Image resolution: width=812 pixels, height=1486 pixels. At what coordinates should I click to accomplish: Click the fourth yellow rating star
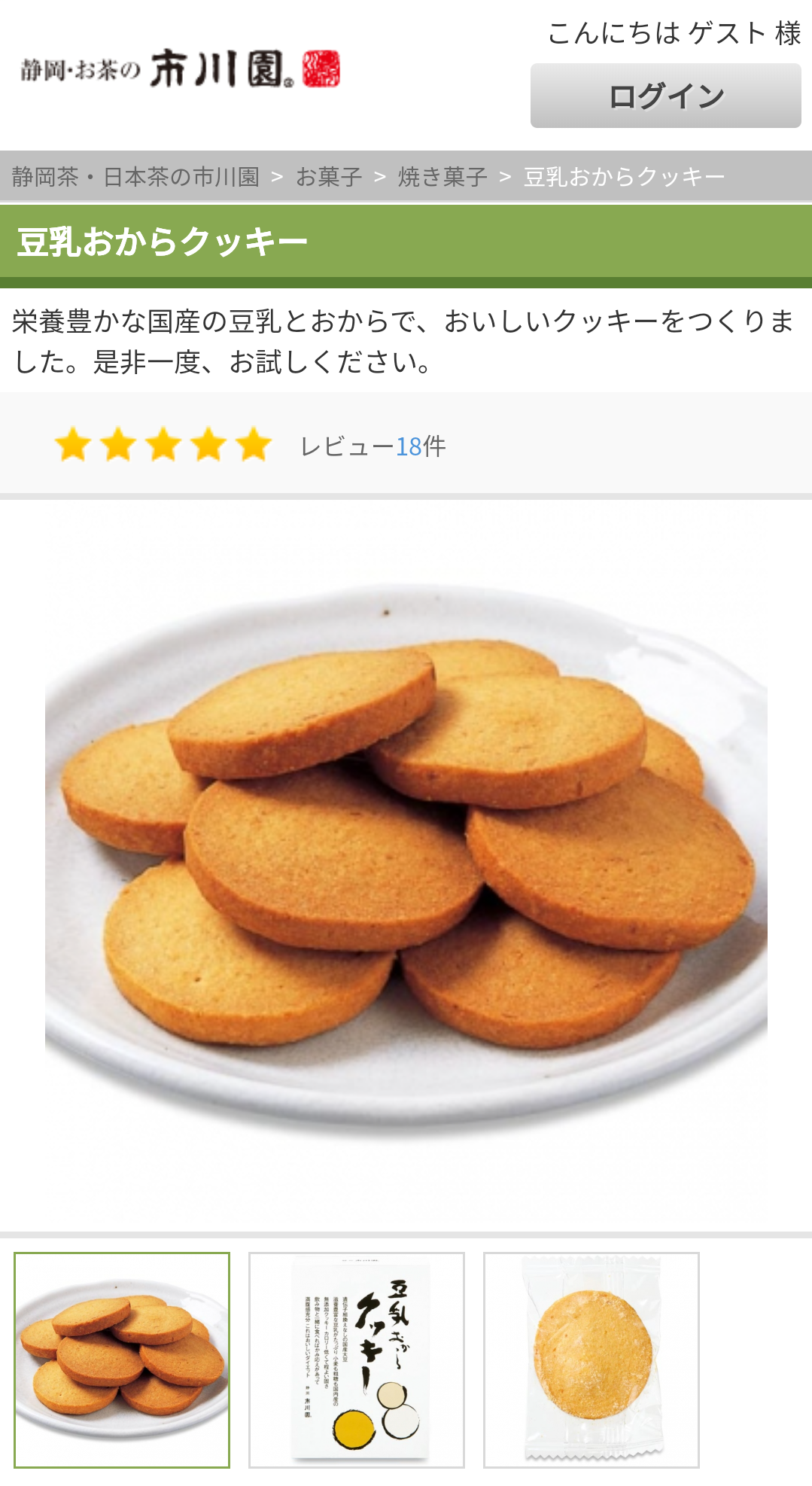point(208,445)
